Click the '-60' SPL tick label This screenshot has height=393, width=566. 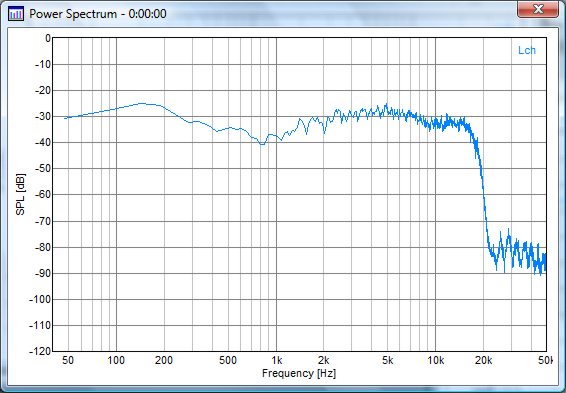(43, 195)
